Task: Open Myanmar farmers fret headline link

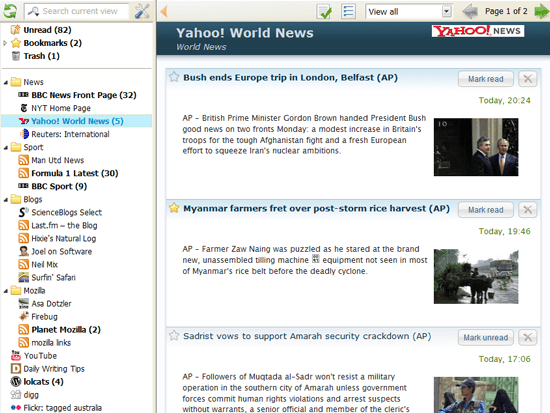Action: [x=316, y=208]
